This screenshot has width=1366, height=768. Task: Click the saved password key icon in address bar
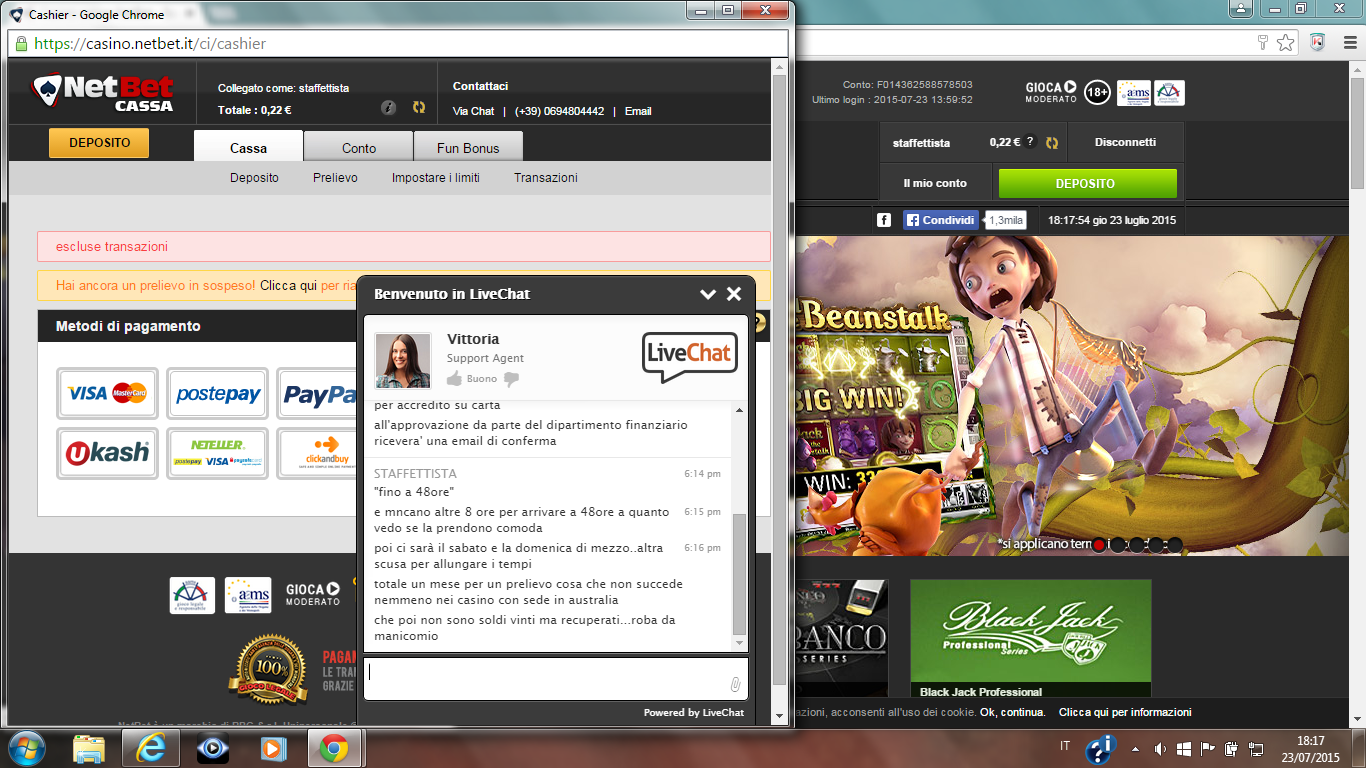pyautogui.click(x=1263, y=42)
